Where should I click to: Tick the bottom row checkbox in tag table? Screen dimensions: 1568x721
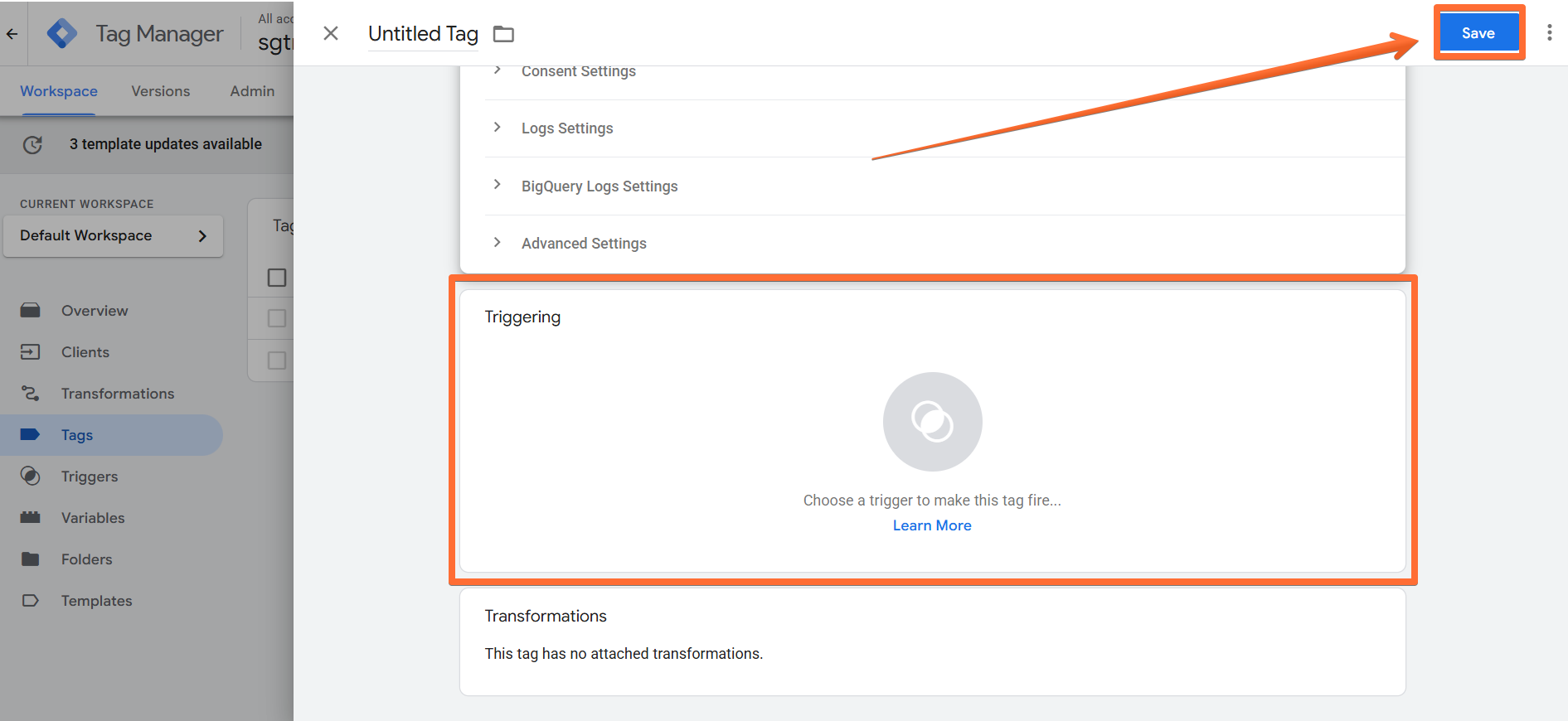[277, 360]
